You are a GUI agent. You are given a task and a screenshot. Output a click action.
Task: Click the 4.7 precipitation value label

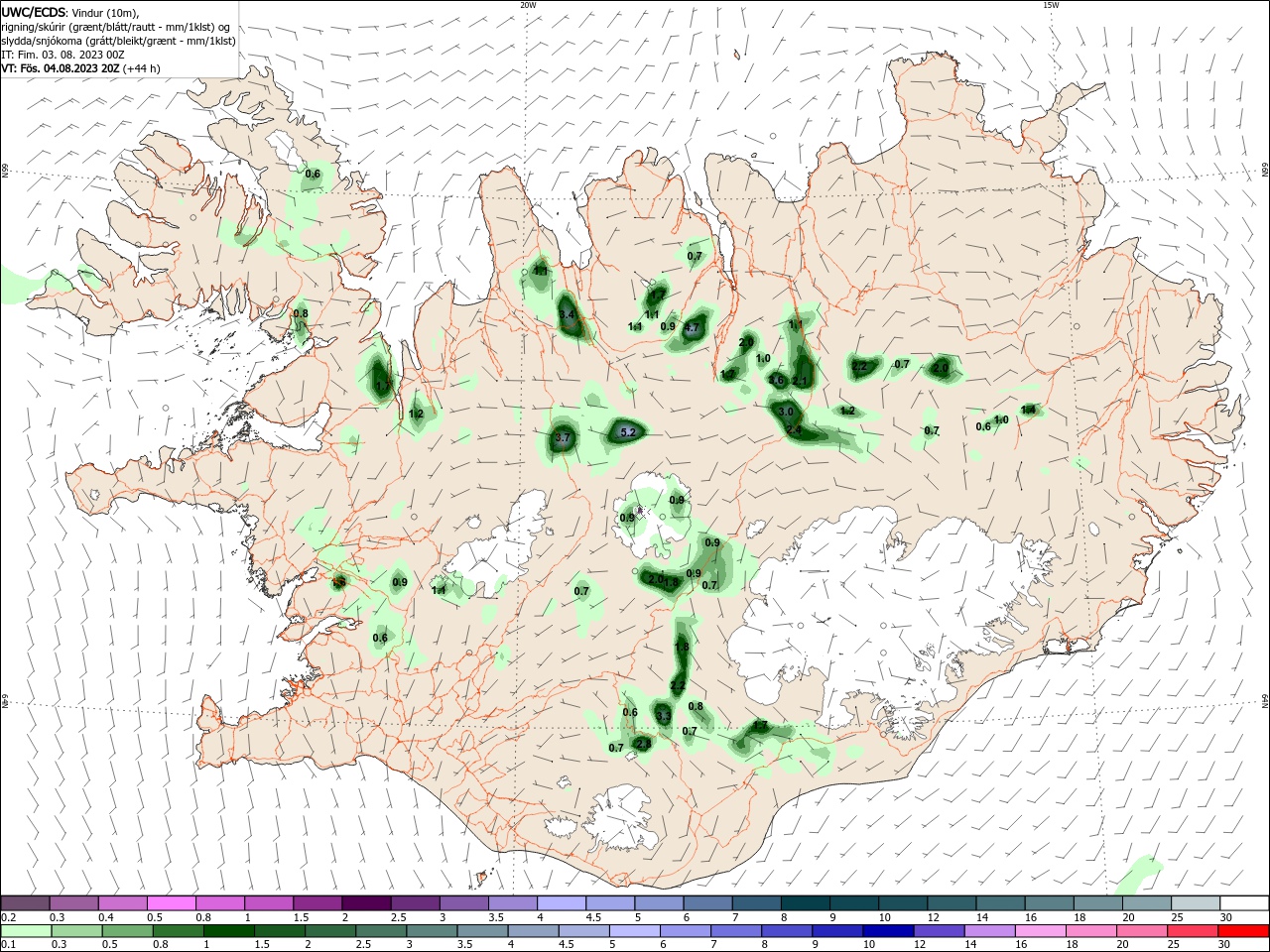(692, 327)
